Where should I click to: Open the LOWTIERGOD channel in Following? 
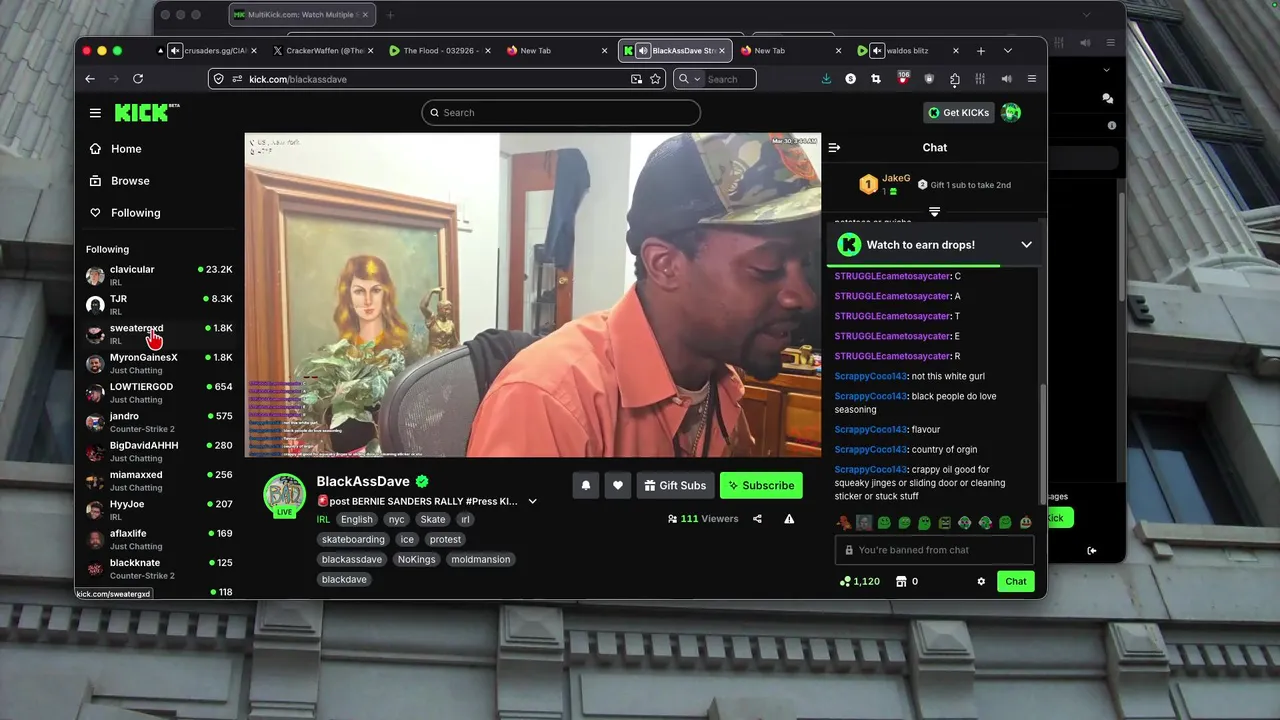point(159,393)
